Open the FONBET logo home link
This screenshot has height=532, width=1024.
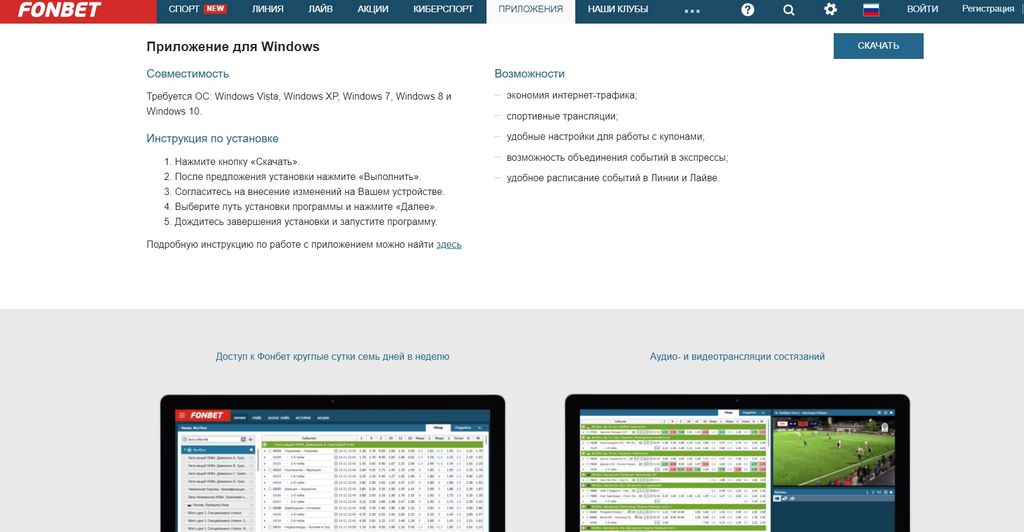click(x=59, y=9)
